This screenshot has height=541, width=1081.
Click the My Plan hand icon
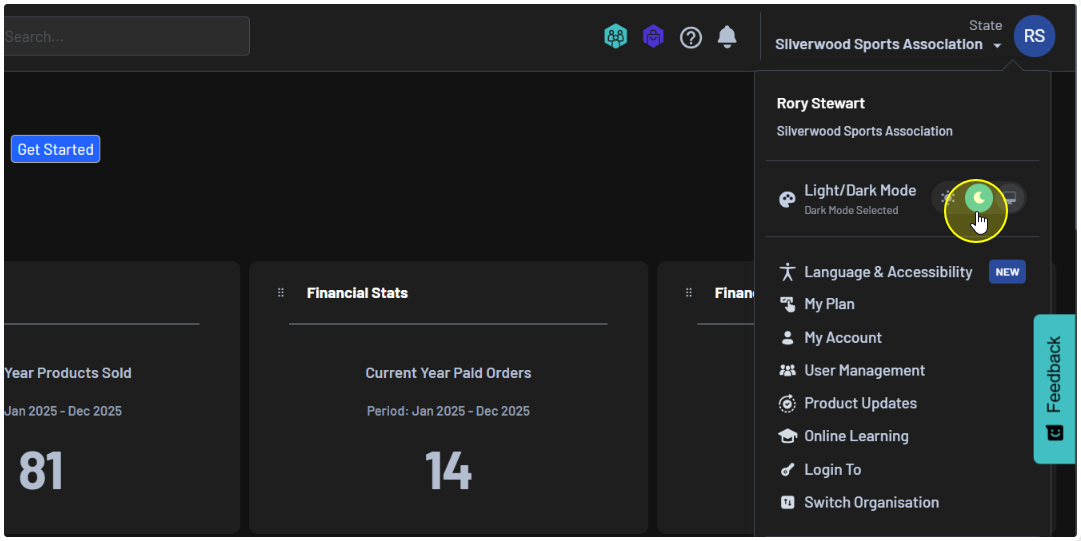click(x=787, y=304)
